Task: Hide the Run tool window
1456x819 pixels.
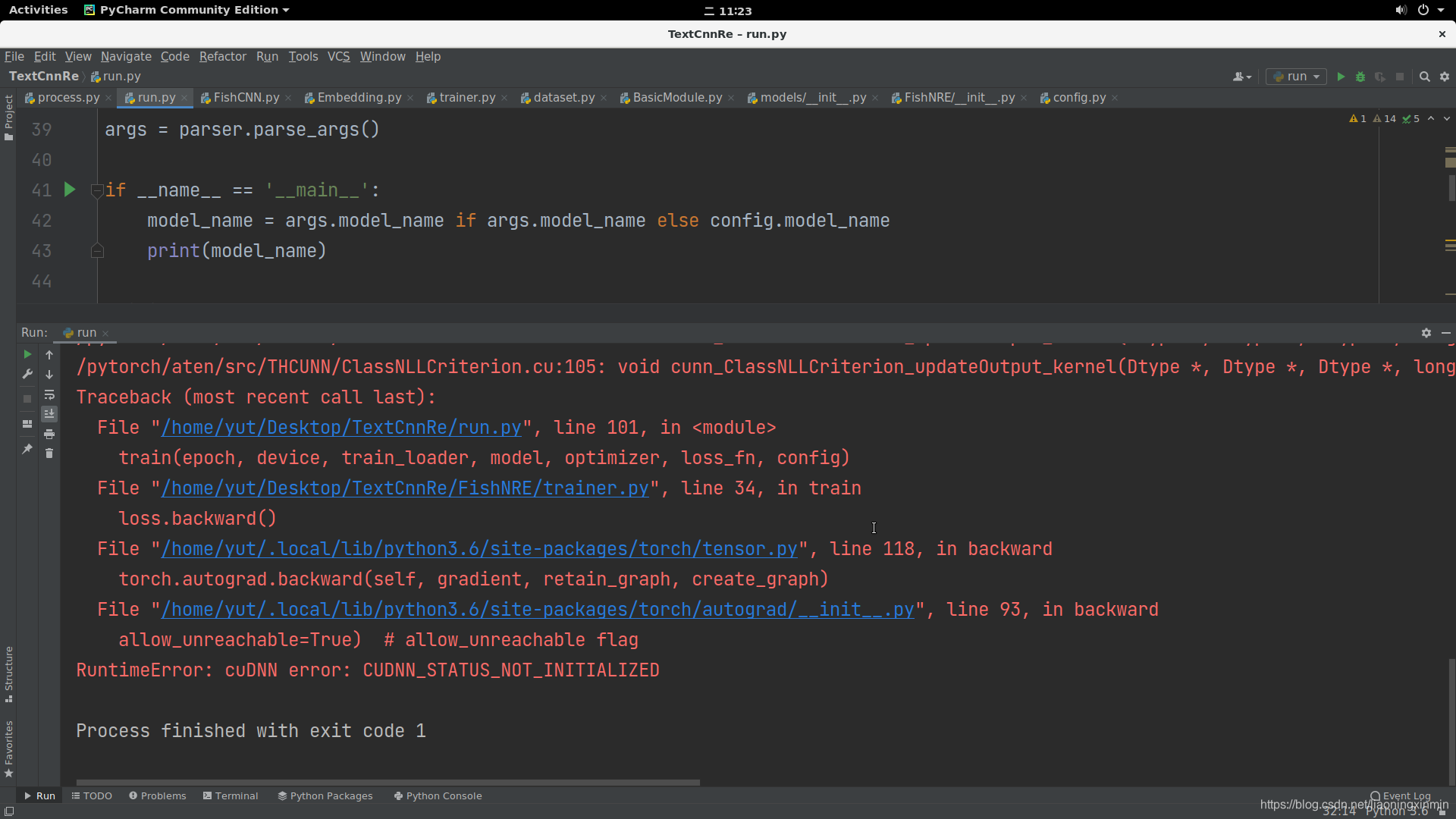Action: [x=1446, y=333]
